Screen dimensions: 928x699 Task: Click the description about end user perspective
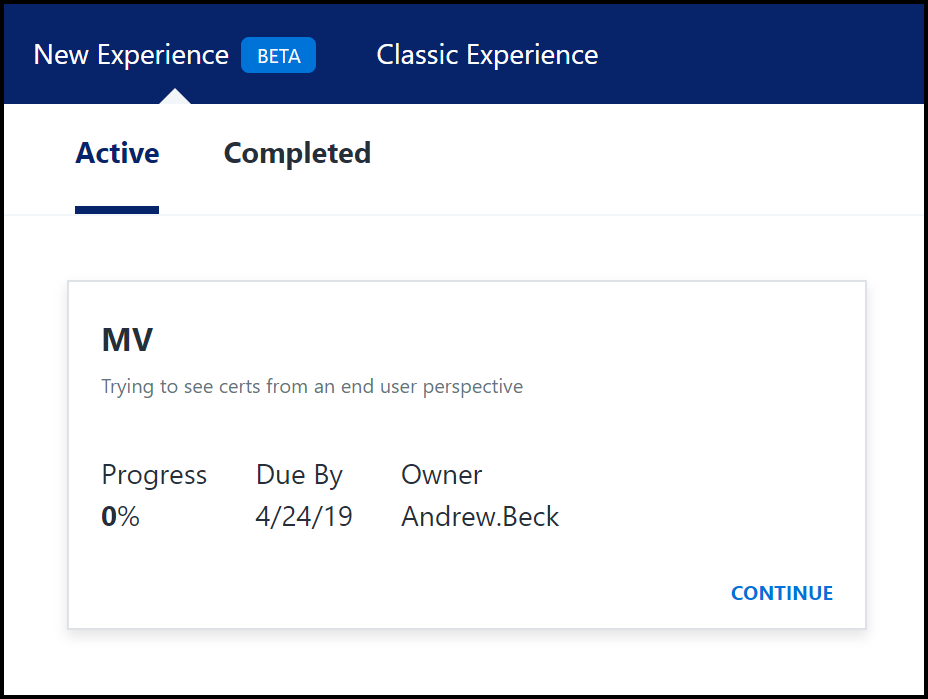312,386
